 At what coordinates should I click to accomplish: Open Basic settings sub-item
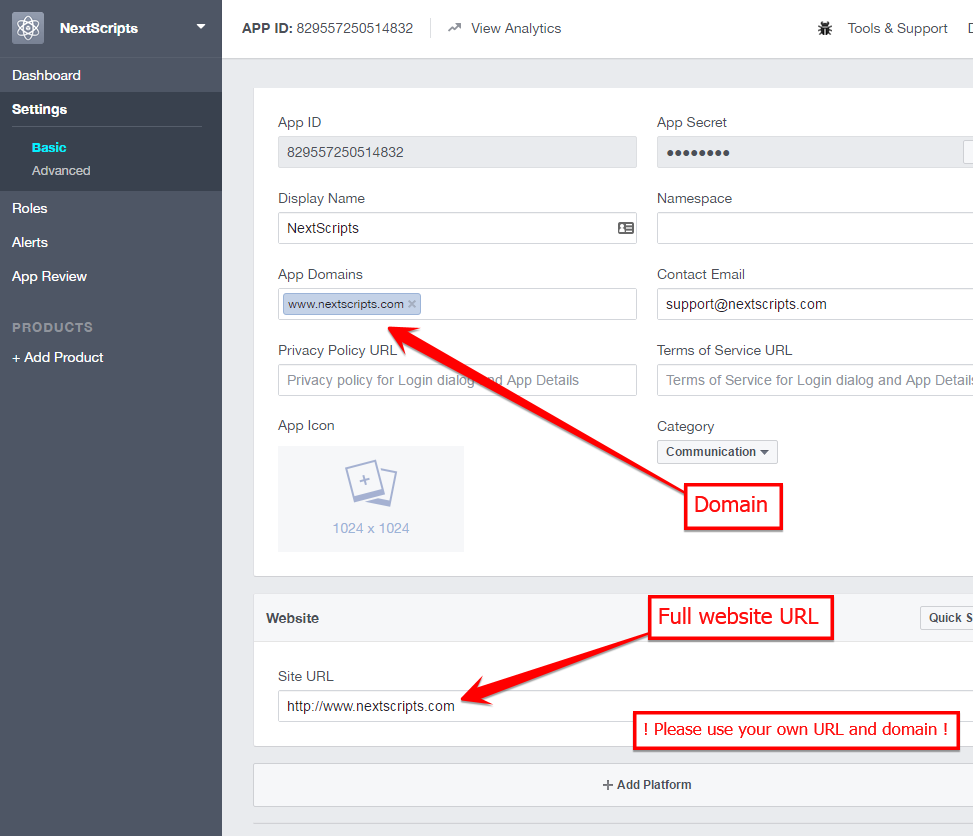pyautogui.click(x=49, y=148)
